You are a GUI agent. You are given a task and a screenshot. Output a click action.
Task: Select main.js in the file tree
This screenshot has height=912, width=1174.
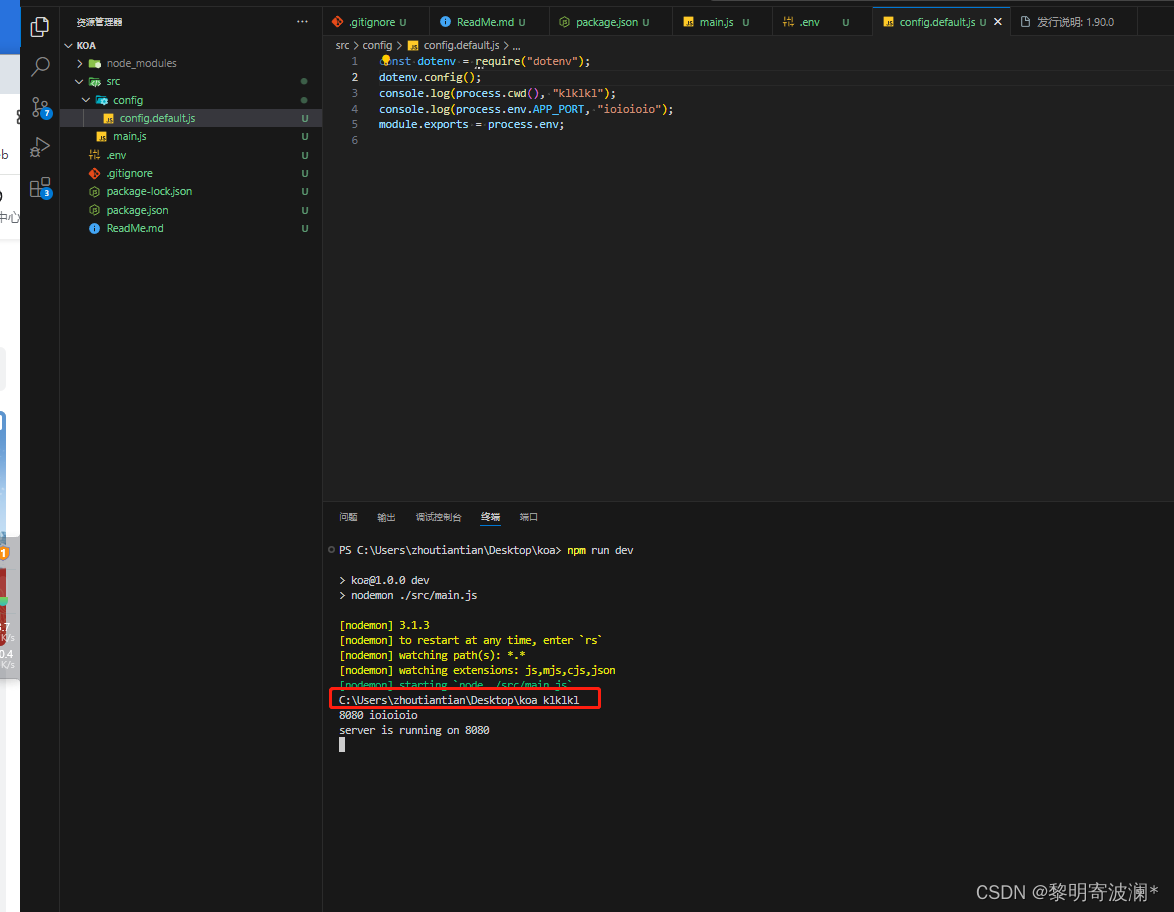pos(132,136)
